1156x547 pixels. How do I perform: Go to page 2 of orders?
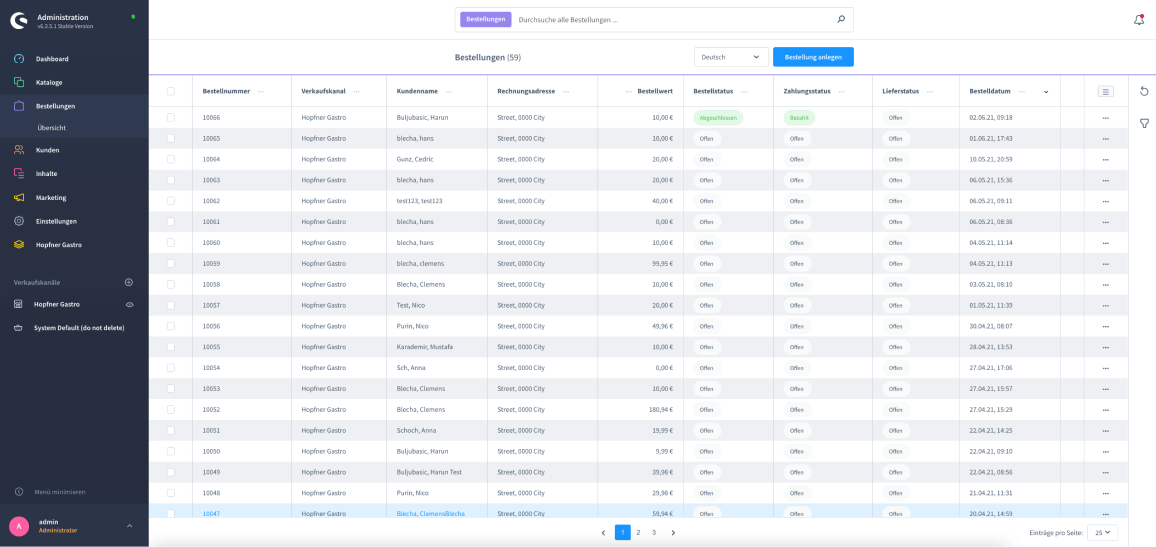(x=638, y=533)
